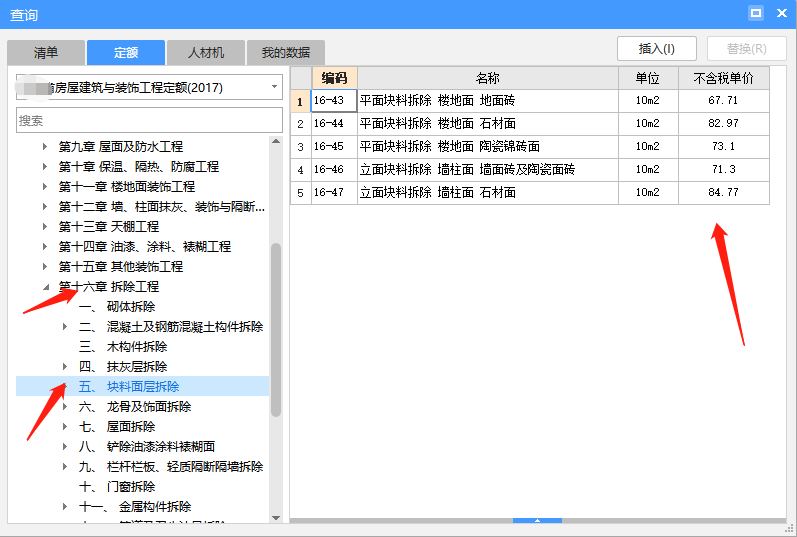Screen dimensions: 797x537
Task: Expand 九、栏杆栏板 arrow
Action: tap(65, 467)
